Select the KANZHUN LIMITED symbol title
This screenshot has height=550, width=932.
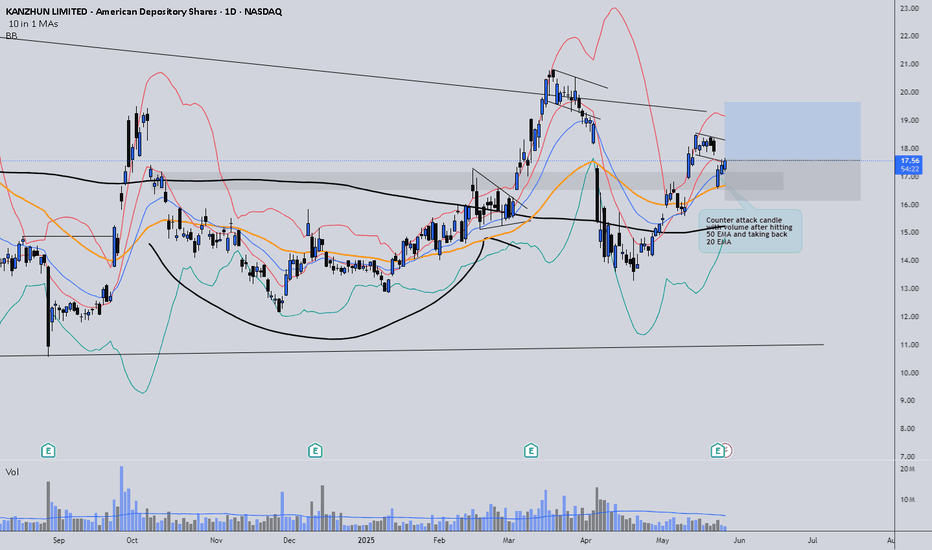144,11
